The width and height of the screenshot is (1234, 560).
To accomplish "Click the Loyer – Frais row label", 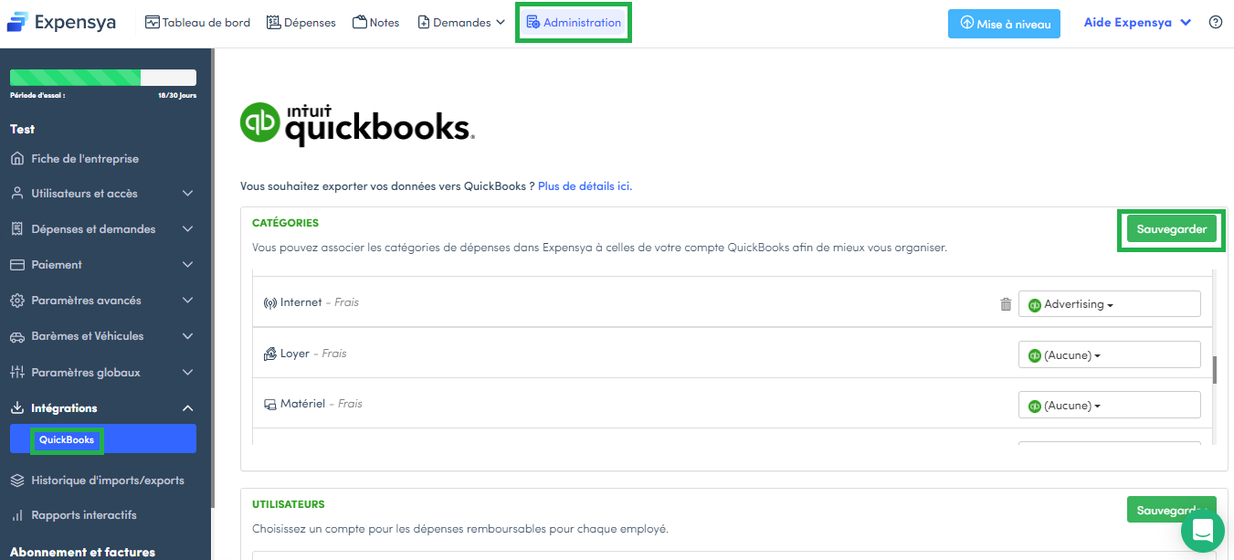I will [313, 353].
